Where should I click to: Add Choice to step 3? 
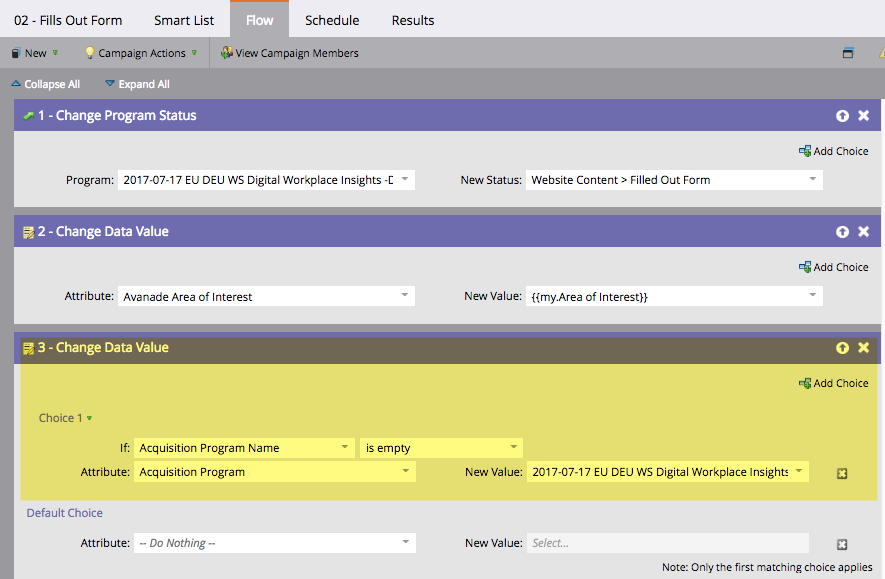834,383
